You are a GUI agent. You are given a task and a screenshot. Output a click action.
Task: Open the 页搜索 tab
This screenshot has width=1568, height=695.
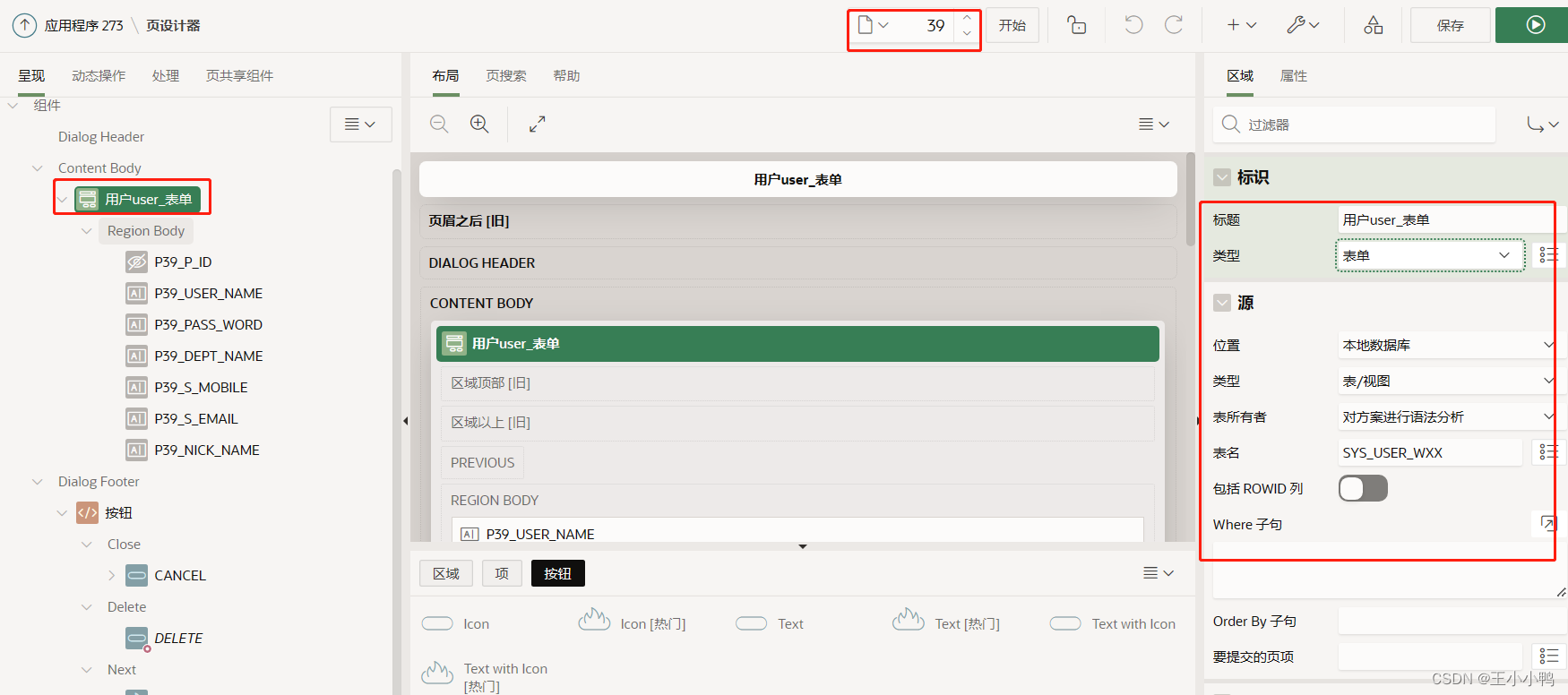(506, 76)
